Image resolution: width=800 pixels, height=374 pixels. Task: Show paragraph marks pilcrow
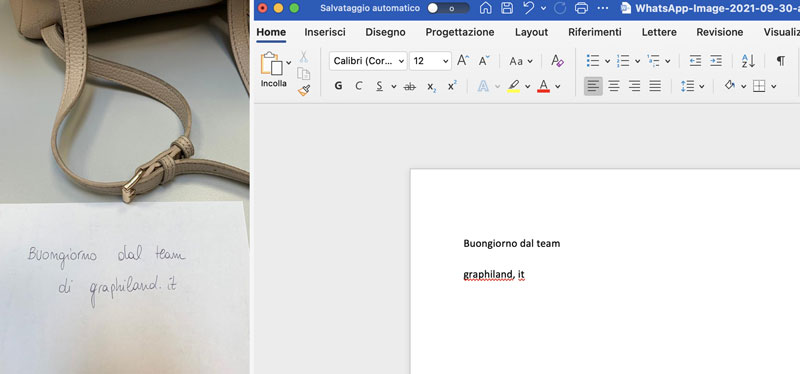781,61
